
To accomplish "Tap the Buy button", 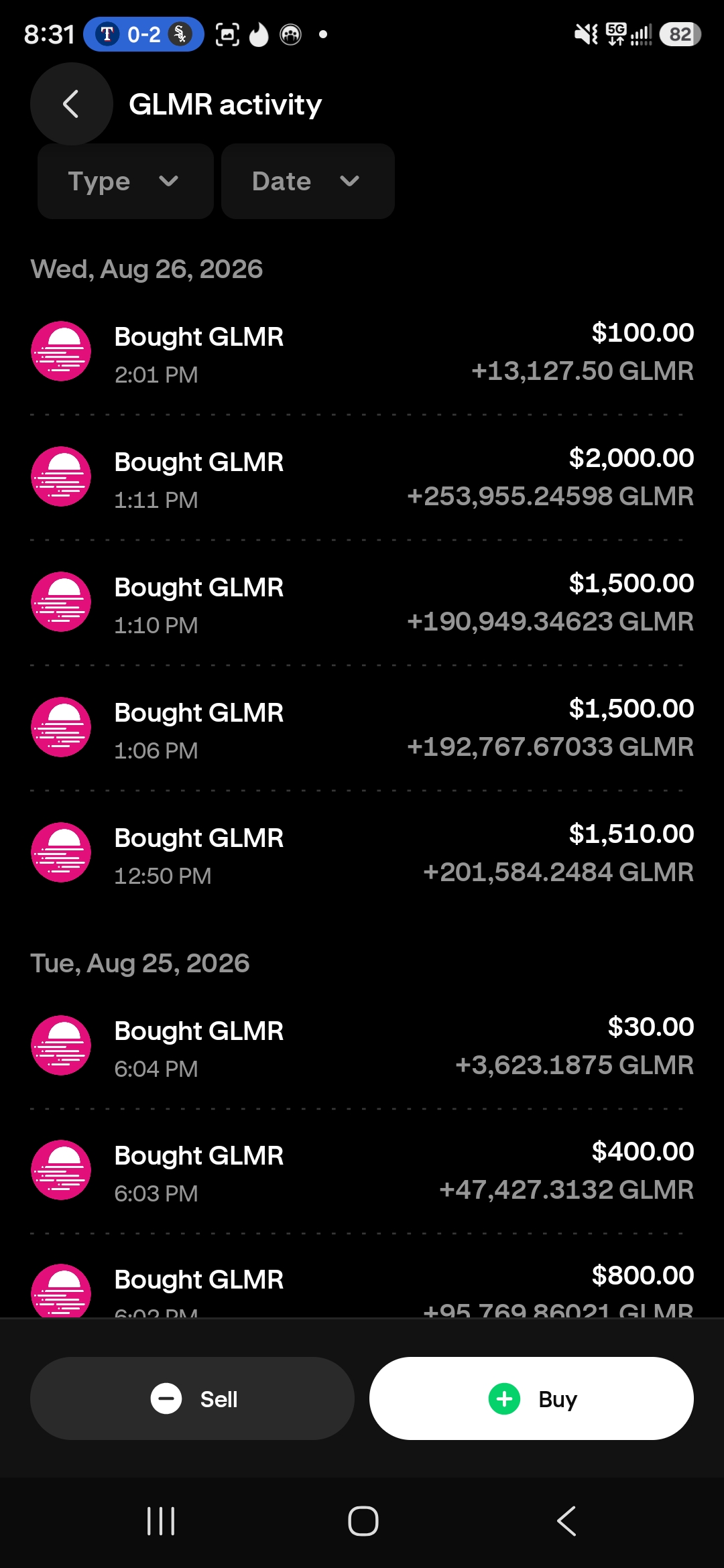I will click(x=532, y=1398).
